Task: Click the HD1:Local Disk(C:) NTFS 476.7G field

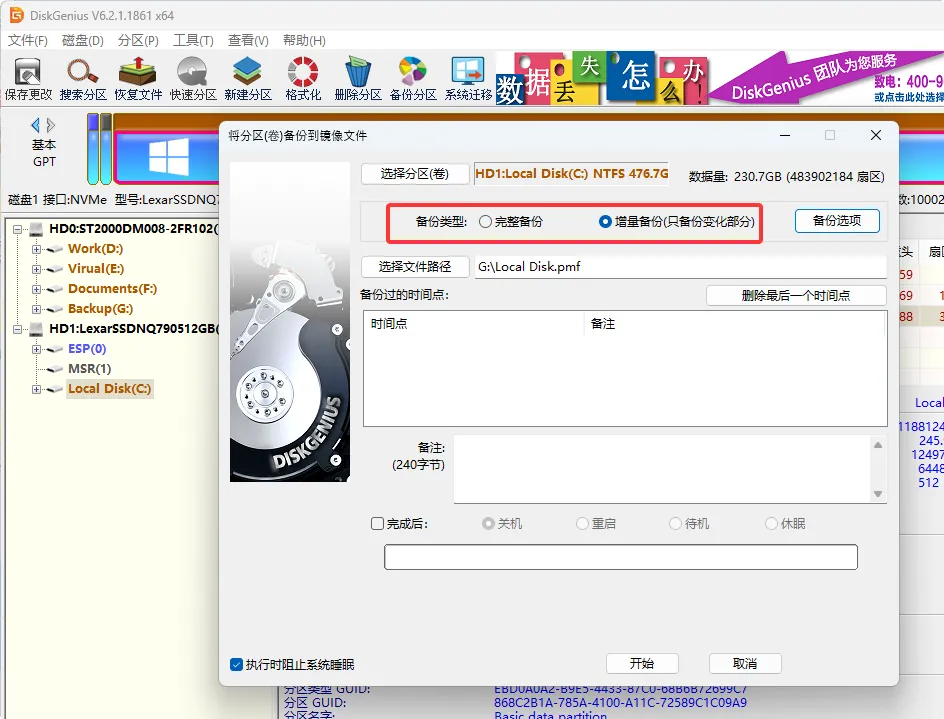Action: [x=571, y=174]
